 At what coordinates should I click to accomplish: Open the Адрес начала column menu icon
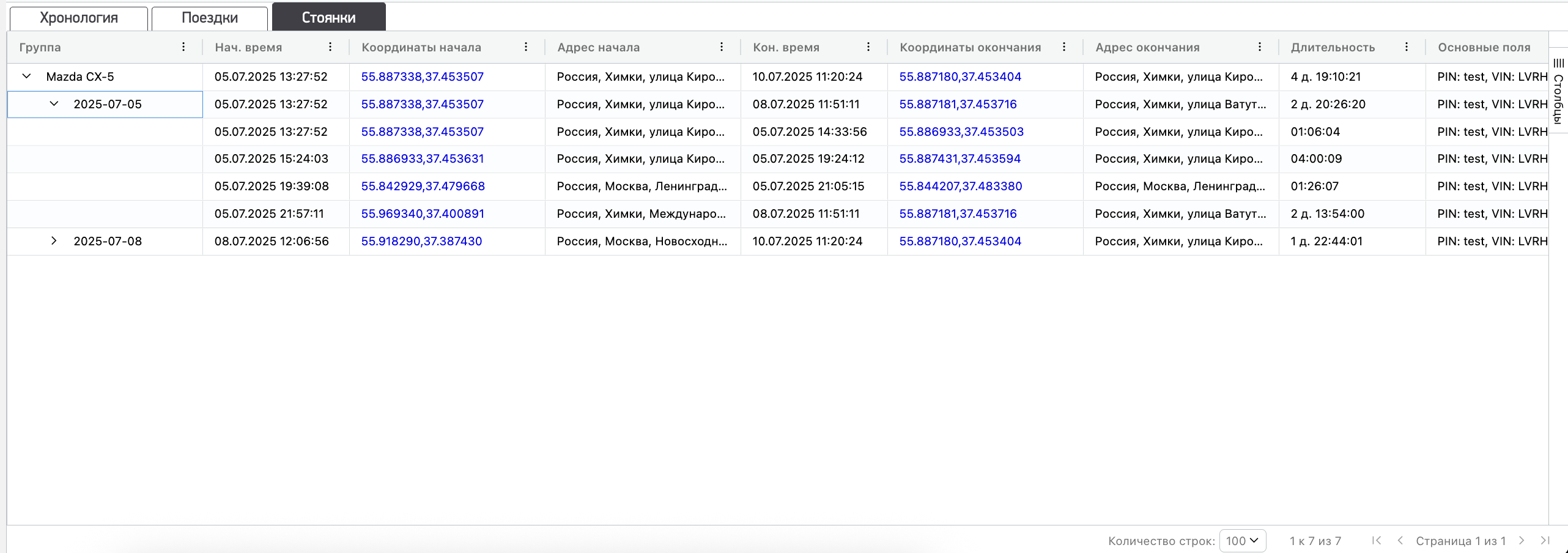(x=722, y=47)
